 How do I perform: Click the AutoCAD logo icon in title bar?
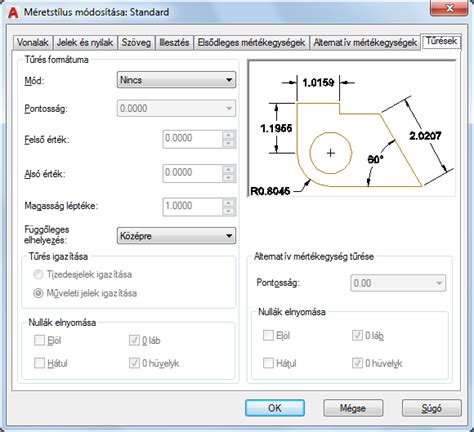(x=13, y=13)
